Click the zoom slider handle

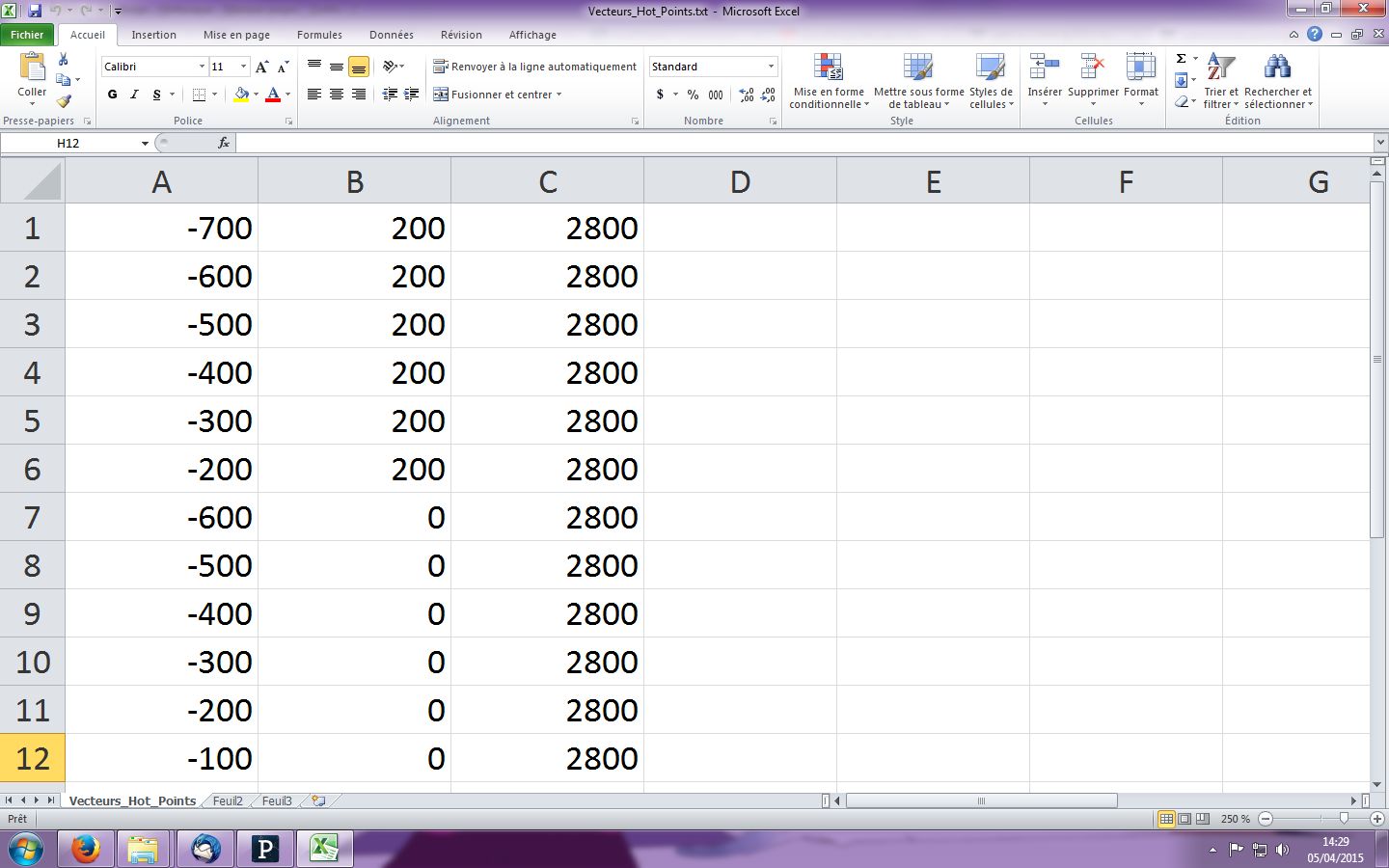[x=1344, y=819]
